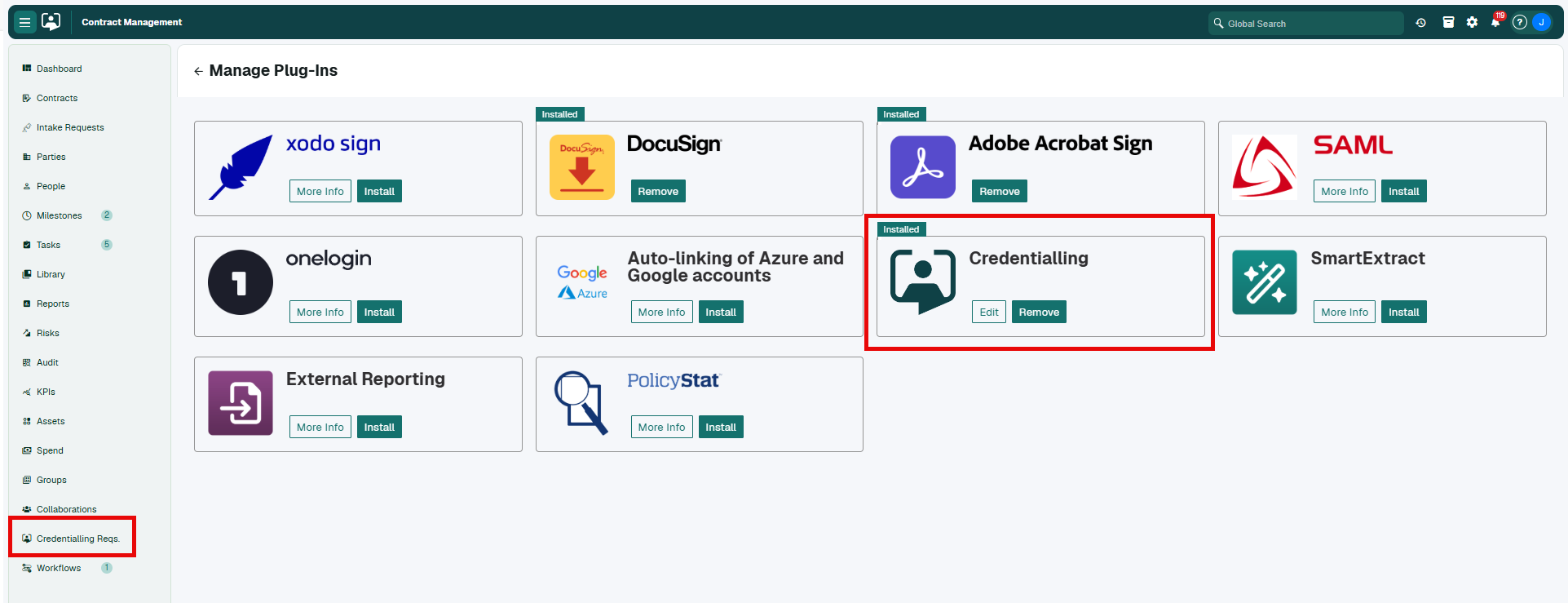This screenshot has height=603, width=1568.
Task: Install the PolicyStat plug-in
Action: pyautogui.click(x=721, y=427)
